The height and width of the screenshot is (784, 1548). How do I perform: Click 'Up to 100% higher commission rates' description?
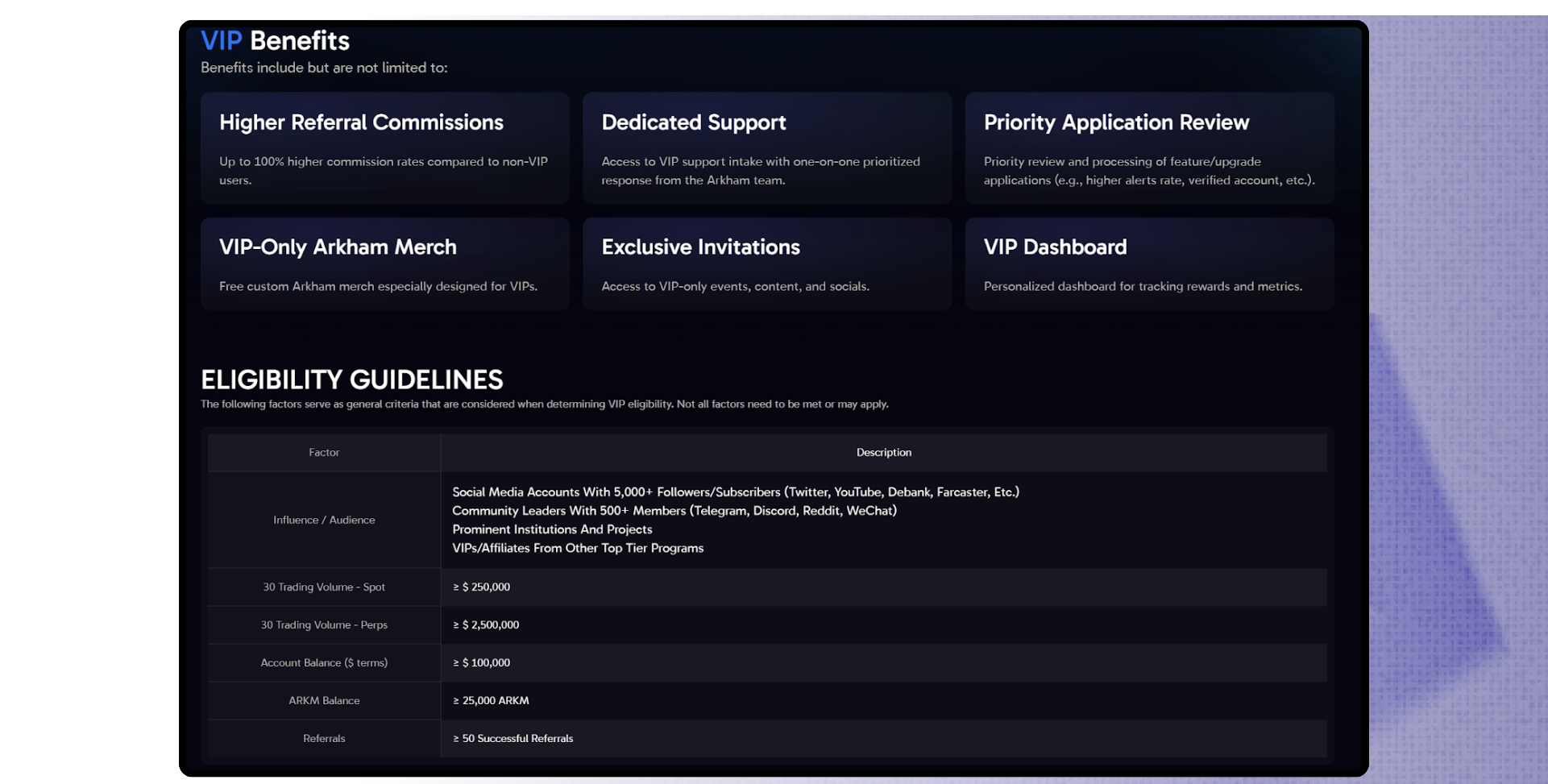[x=384, y=171]
